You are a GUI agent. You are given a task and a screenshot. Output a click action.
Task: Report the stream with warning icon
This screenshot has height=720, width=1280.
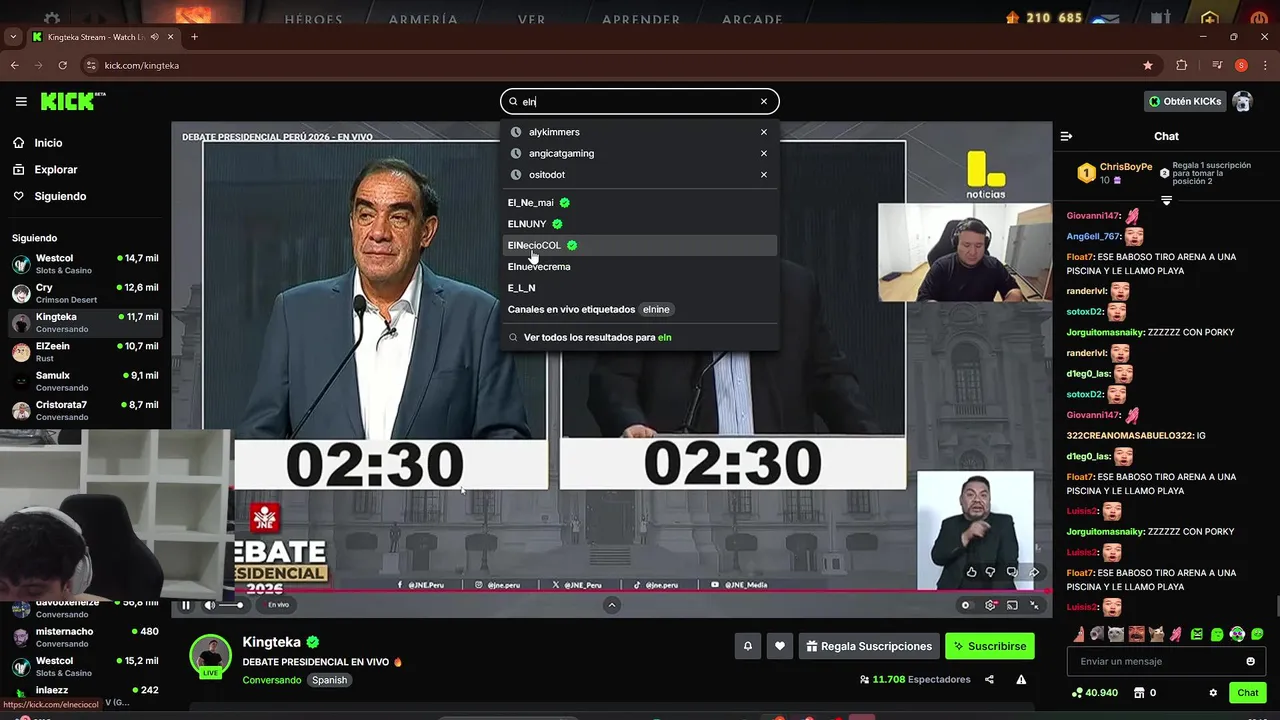pos(1021,680)
